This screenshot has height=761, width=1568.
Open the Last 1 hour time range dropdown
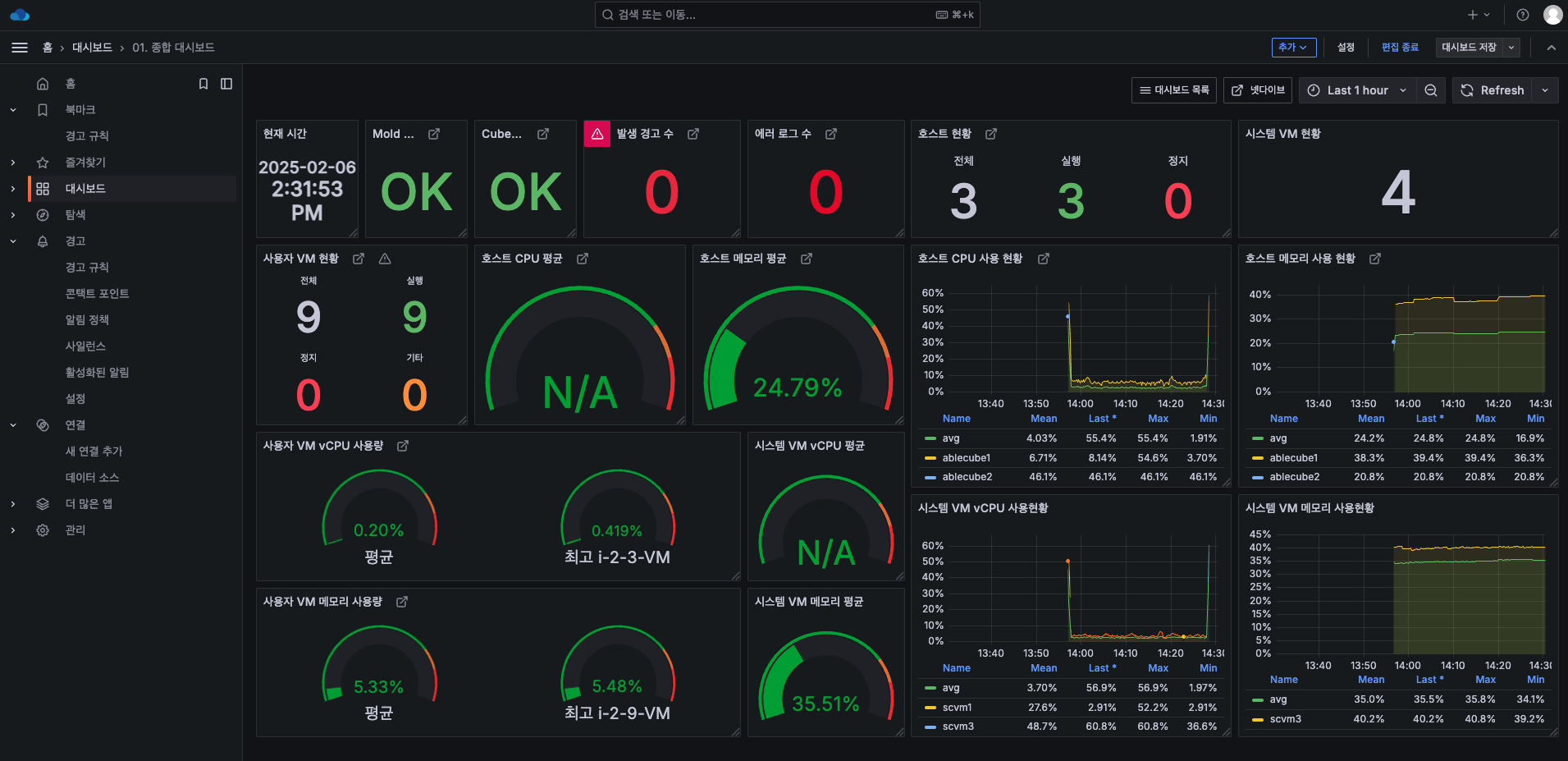tap(1357, 90)
